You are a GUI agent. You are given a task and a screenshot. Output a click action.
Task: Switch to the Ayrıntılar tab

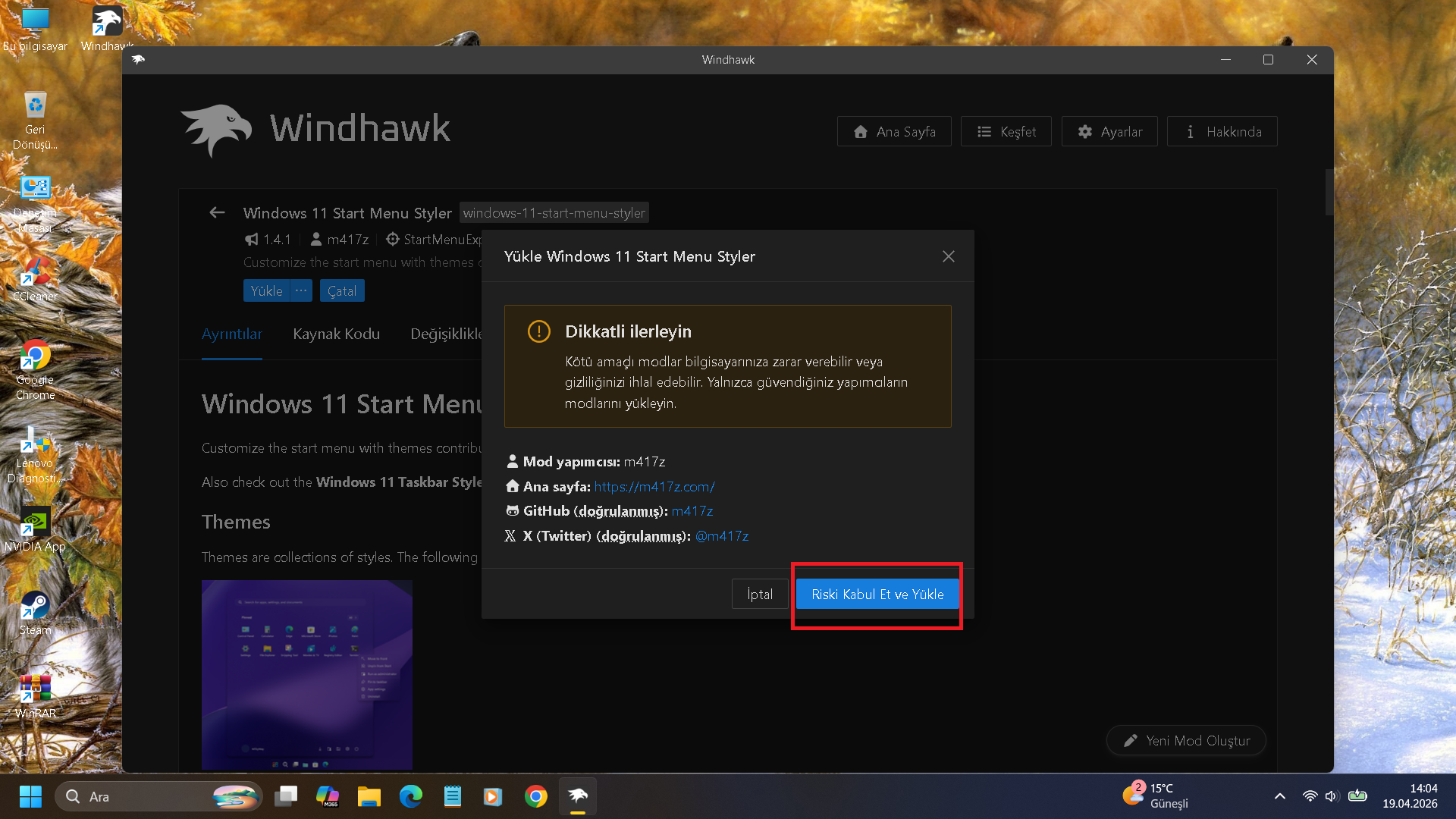pyautogui.click(x=232, y=334)
